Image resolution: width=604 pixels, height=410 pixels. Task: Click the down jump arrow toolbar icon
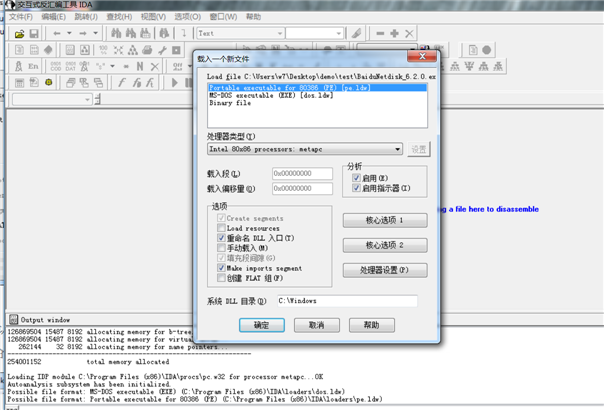[184, 34]
